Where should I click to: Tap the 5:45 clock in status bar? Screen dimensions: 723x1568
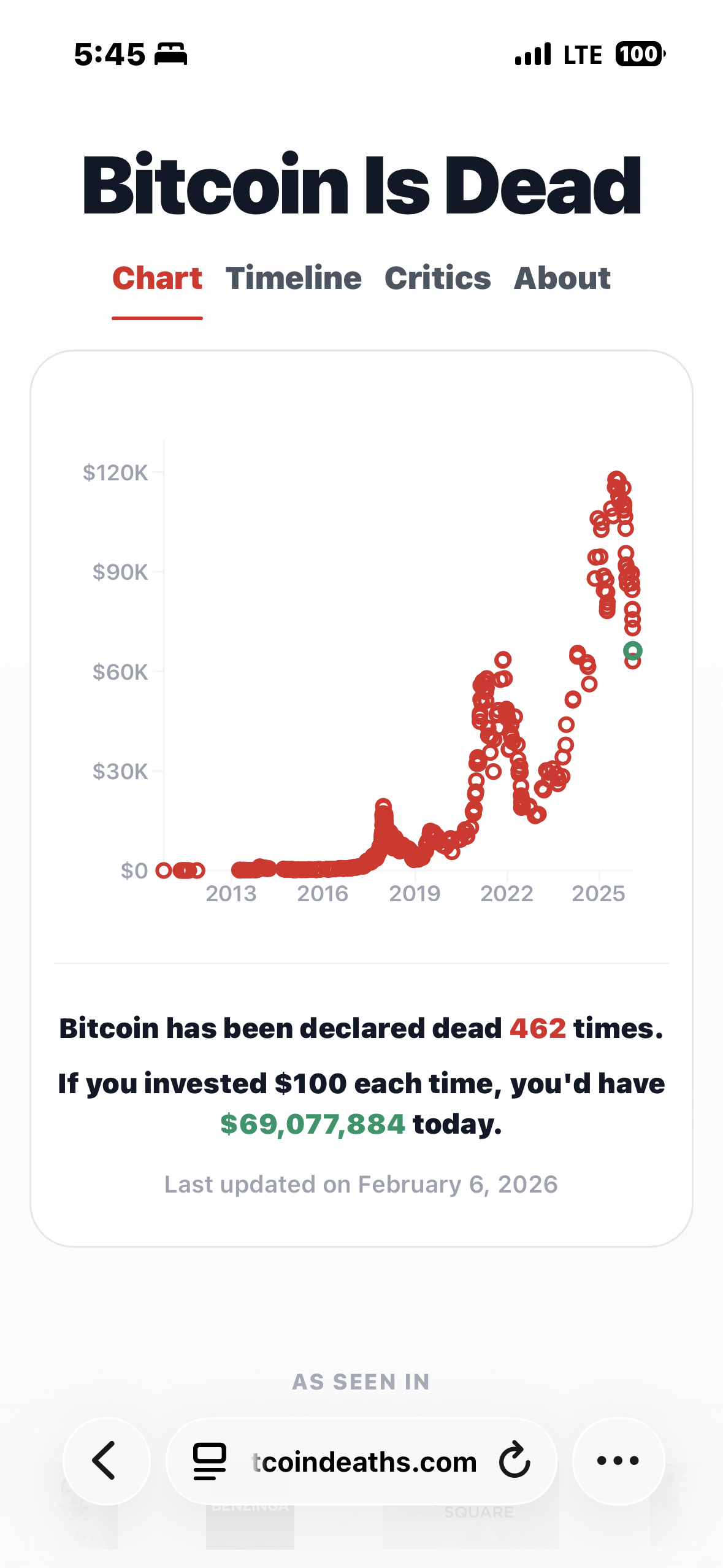(x=109, y=54)
